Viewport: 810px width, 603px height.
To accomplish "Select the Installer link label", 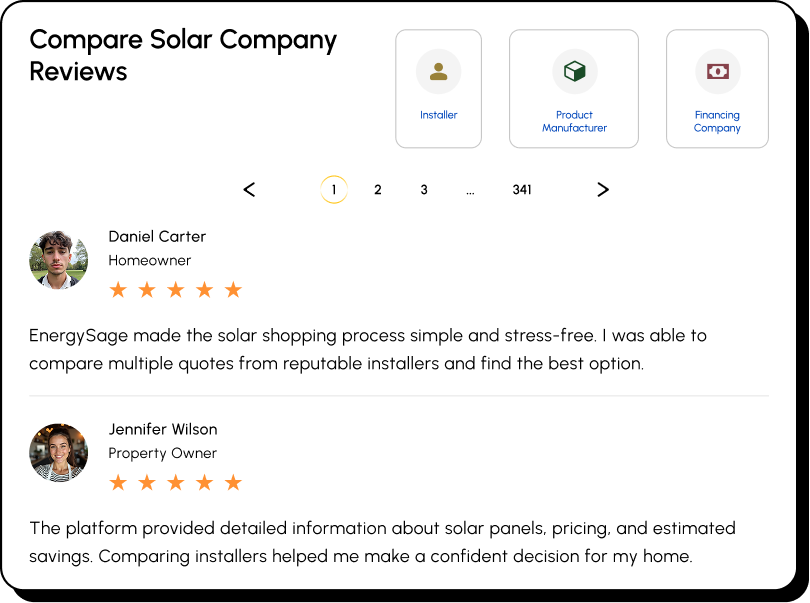I will (x=439, y=115).
